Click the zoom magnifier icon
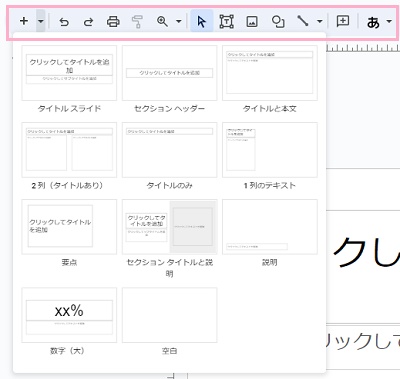 162,21
